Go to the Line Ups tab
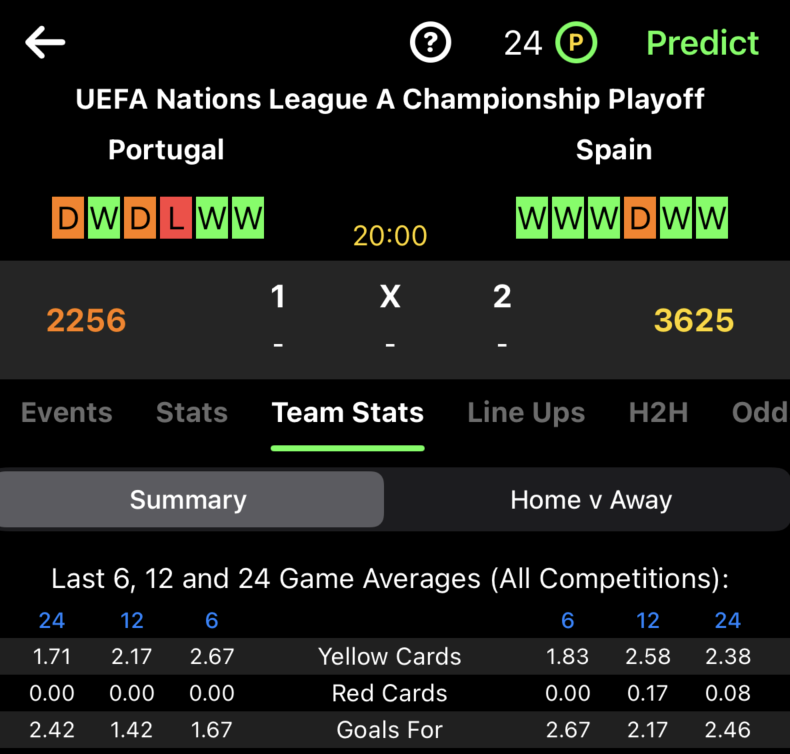 (x=526, y=413)
